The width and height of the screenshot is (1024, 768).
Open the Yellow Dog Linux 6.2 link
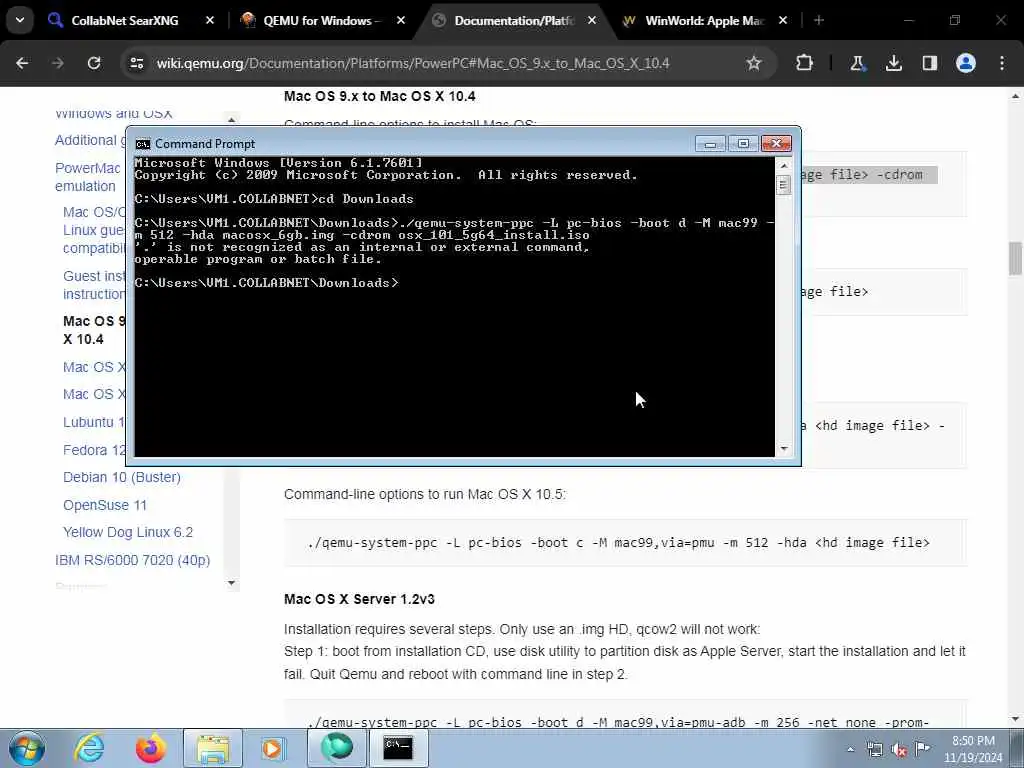(x=128, y=532)
